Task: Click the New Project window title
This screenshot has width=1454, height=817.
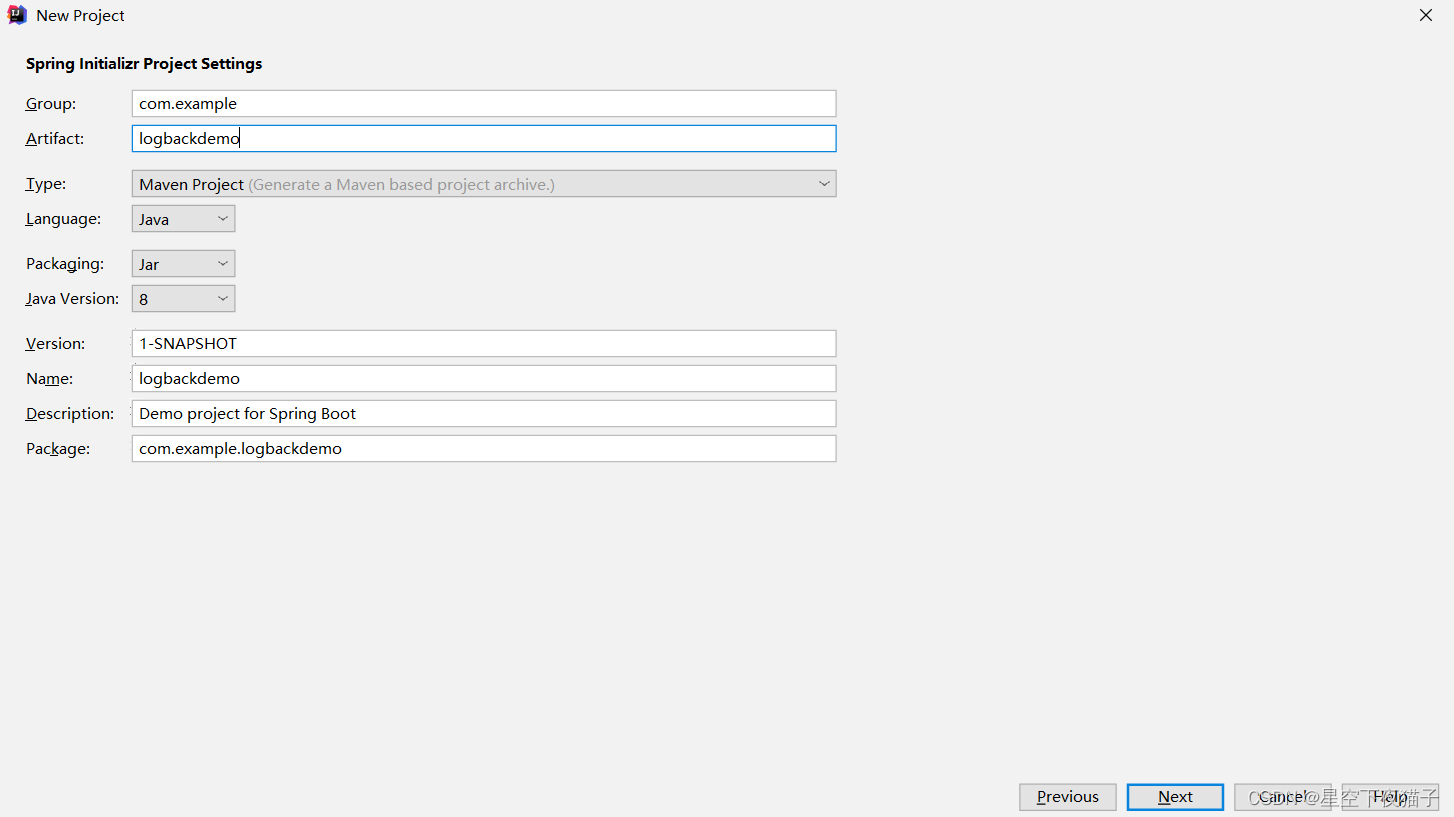Action: tap(81, 16)
